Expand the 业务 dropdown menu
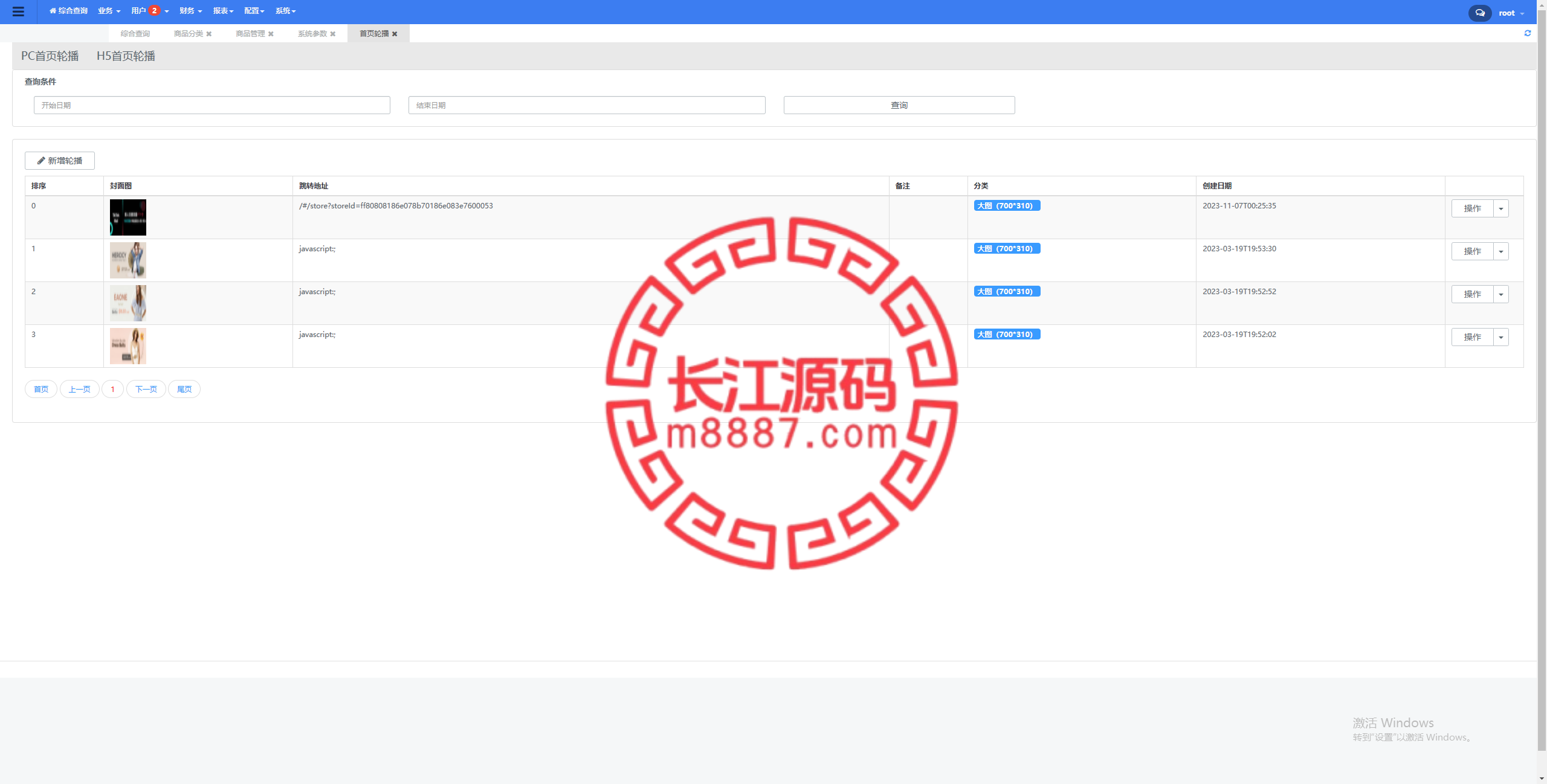This screenshot has height=784, width=1547. click(109, 11)
